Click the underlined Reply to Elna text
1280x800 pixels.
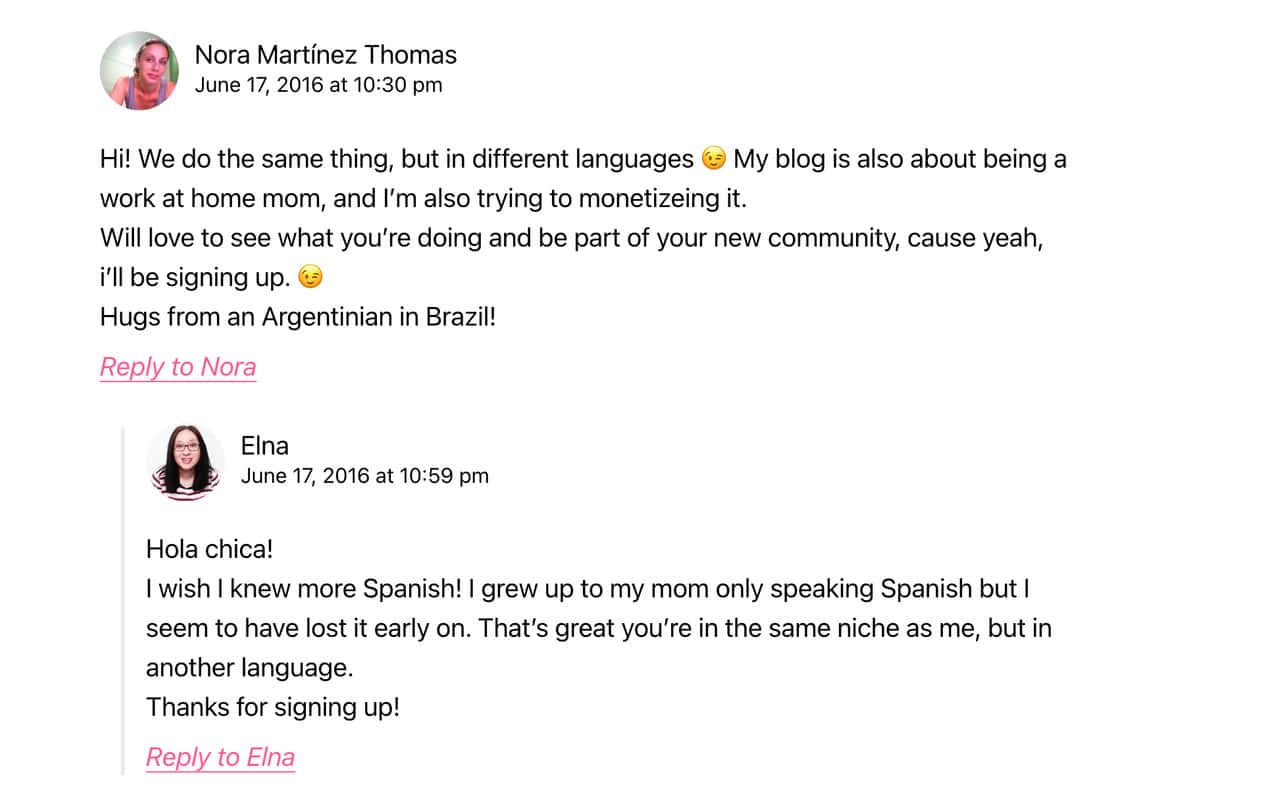(220, 757)
